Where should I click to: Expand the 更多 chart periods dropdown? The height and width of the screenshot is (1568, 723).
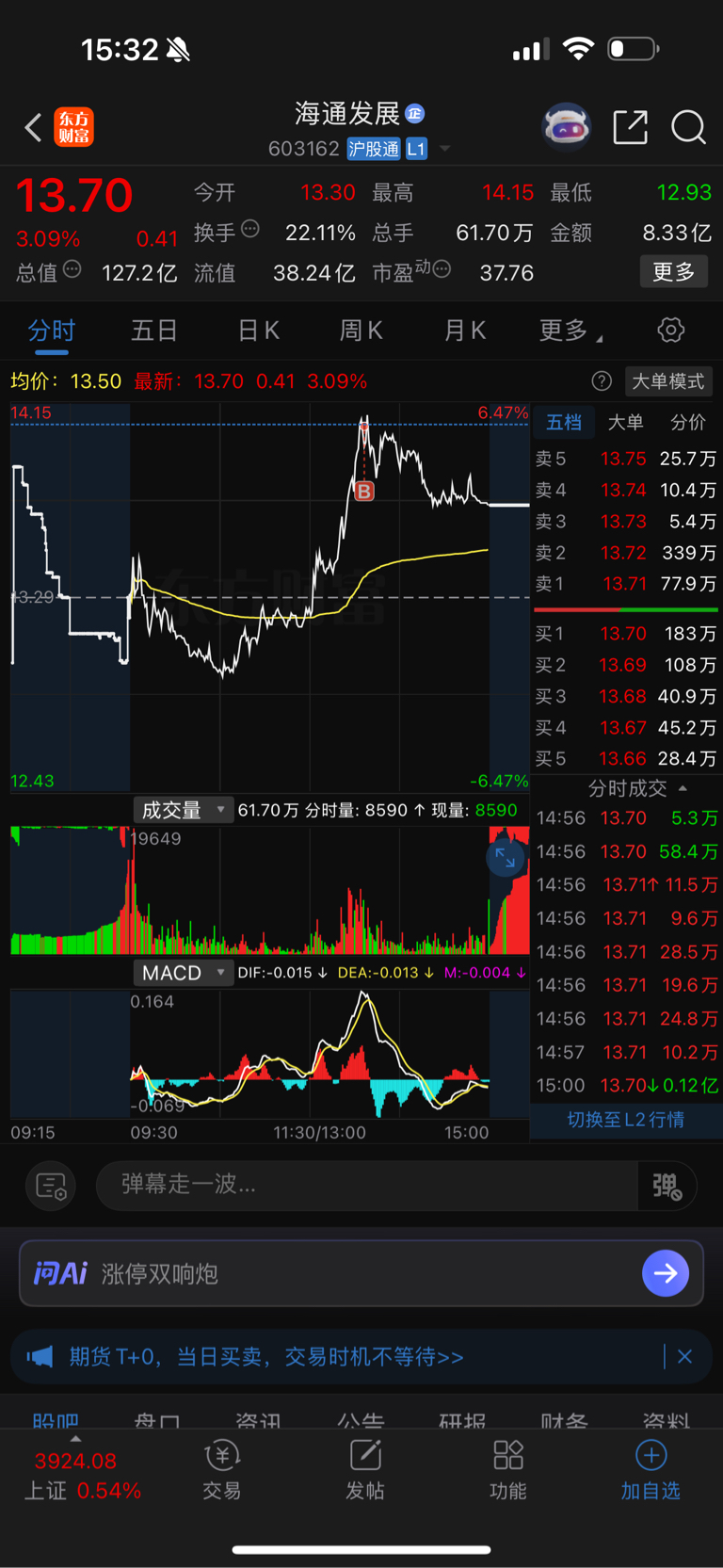pyautogui.click(x=570, y=331)
